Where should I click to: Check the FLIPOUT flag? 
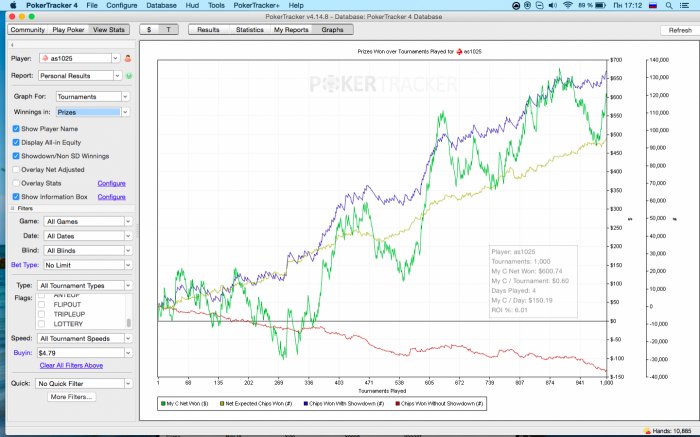coord(42,304)
